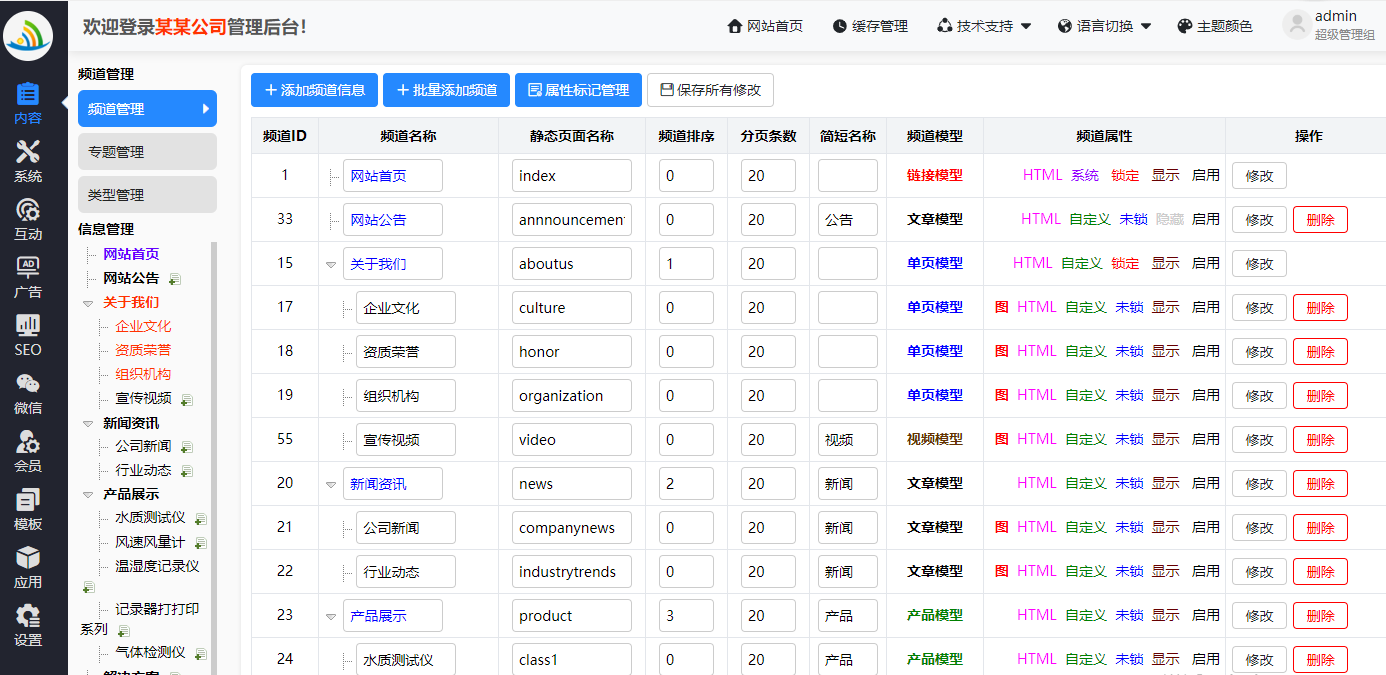
Task: Go to the SEO sidebar icon
Action: 28,335
